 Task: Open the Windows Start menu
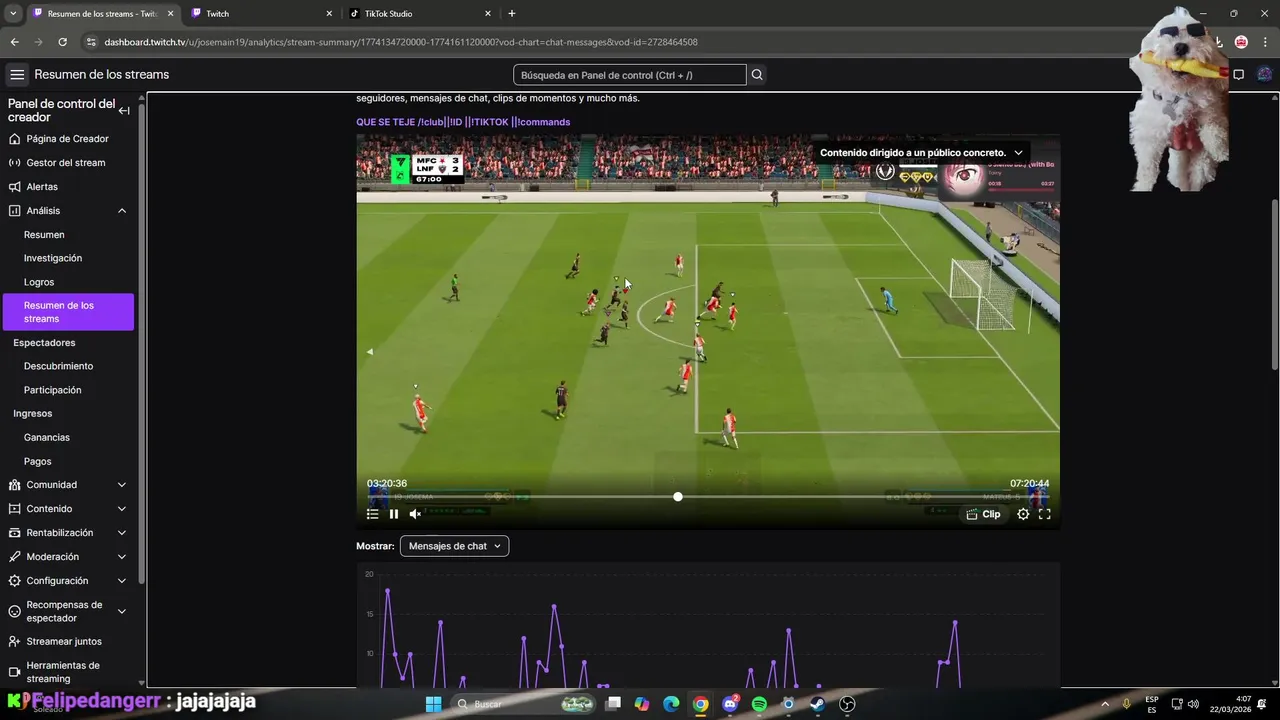[x=433, y=704]
